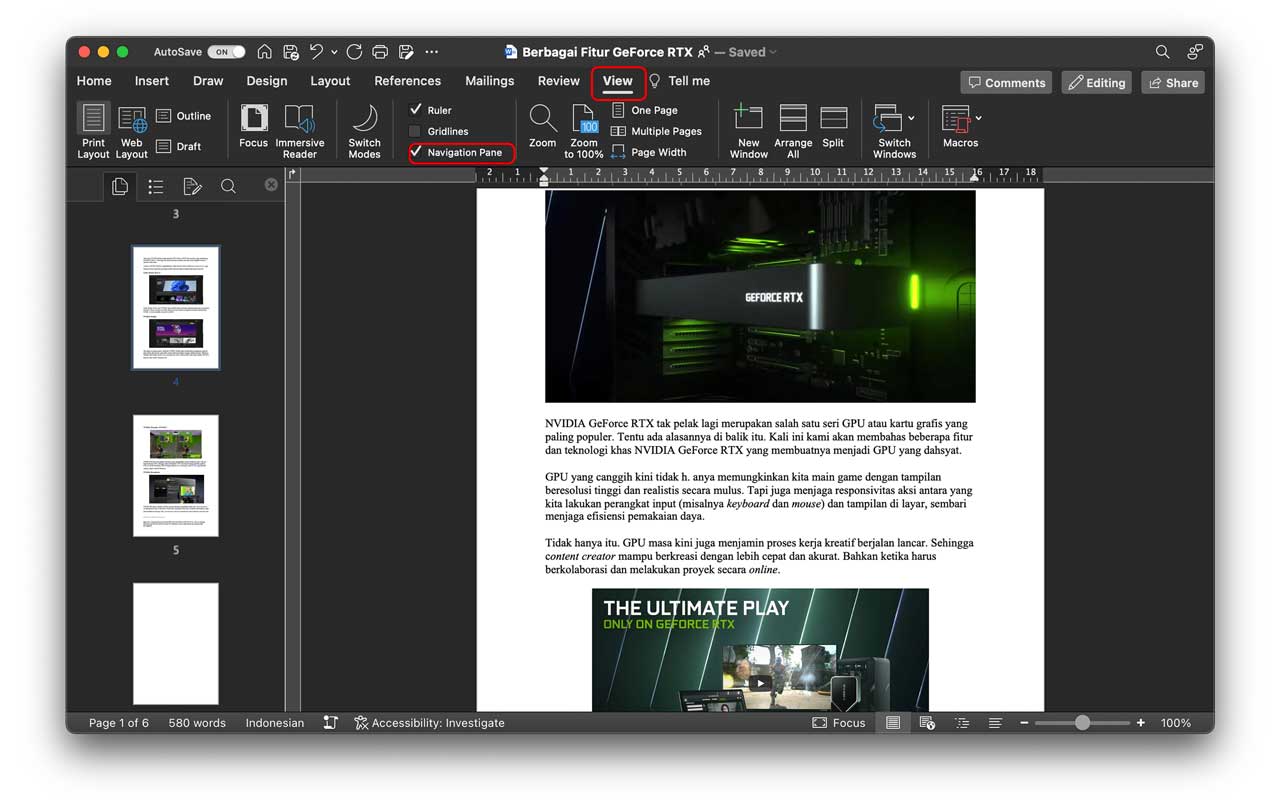1280x804 pixels.
Task: Turn off the AutoSave toggle
Action: tap(226, 52)
